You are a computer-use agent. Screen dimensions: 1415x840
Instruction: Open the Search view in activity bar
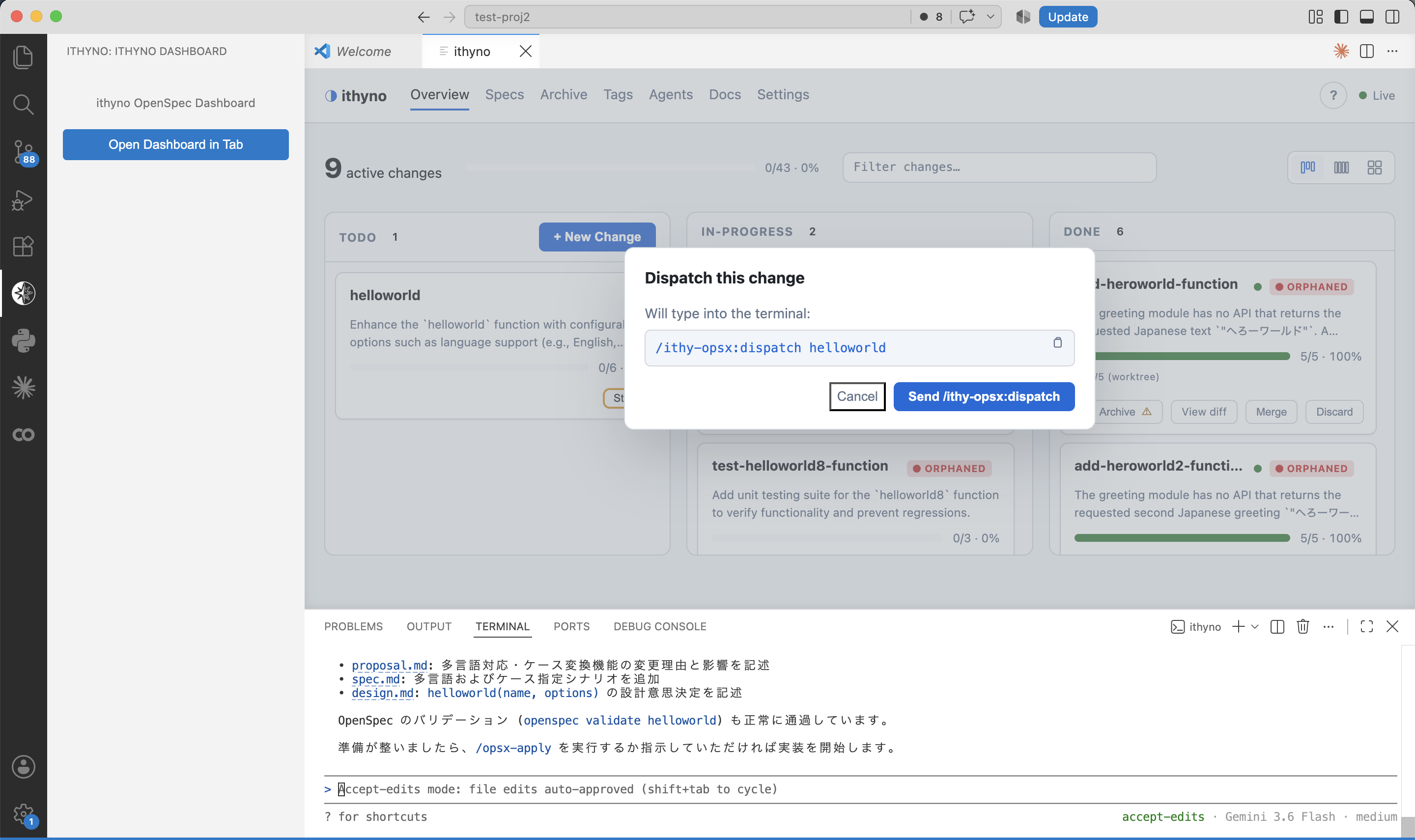[x=23, y=104]
